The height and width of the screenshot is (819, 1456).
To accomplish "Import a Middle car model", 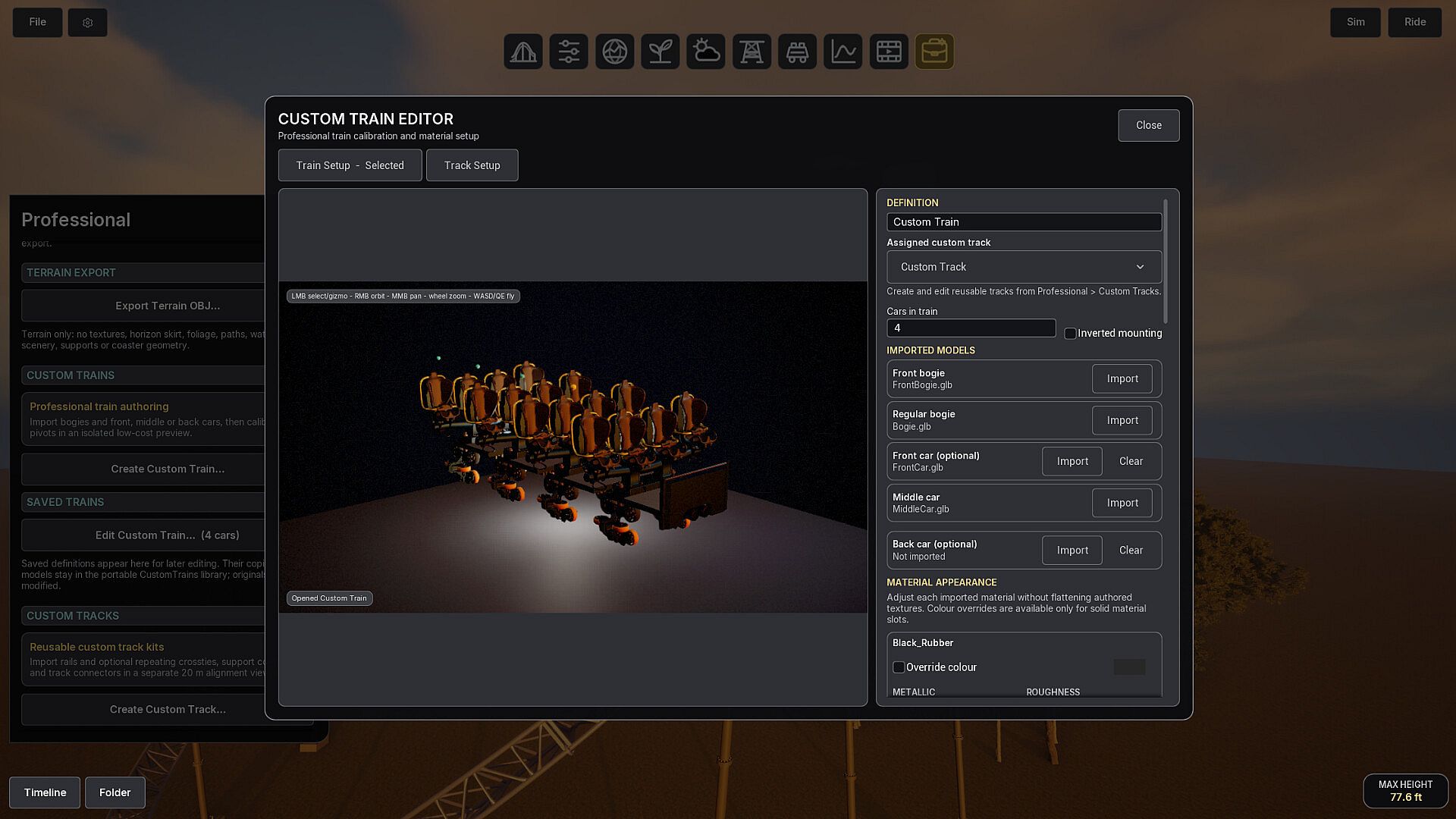I will click(1122, 503).
